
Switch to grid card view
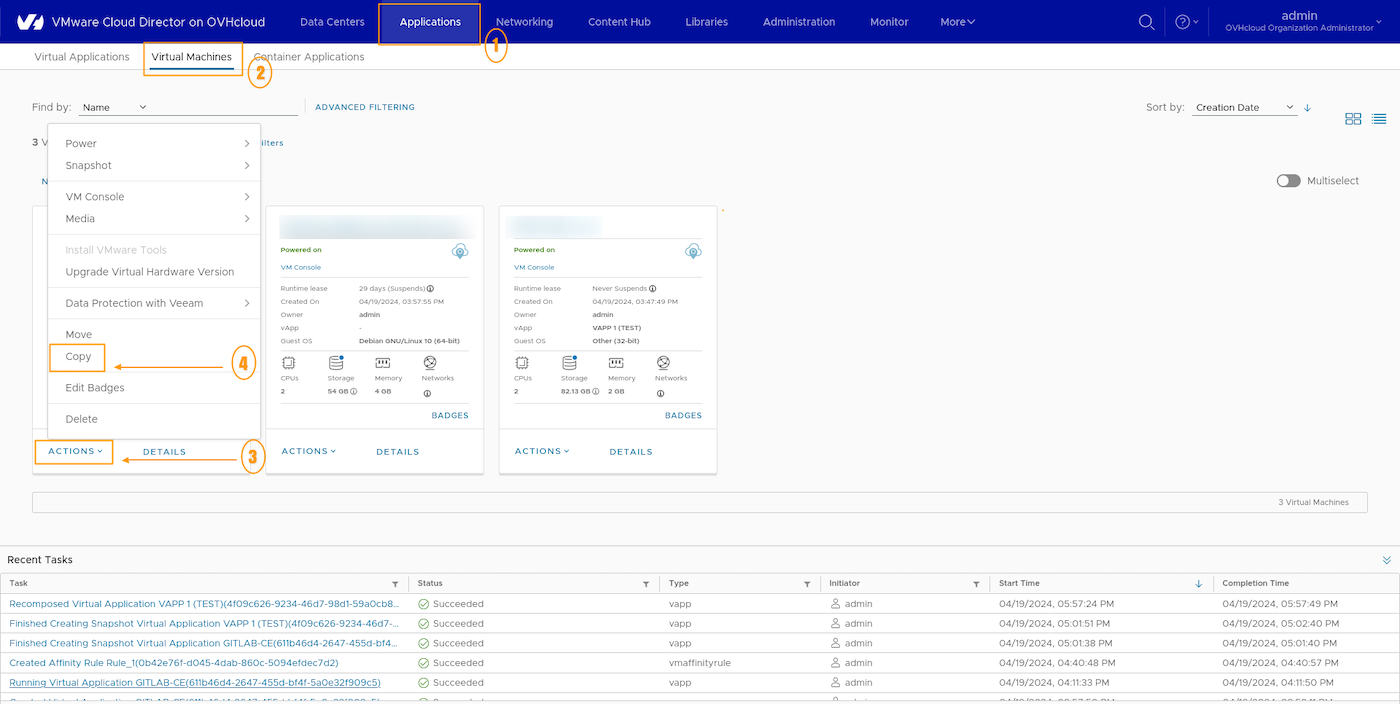tap(1353, 118)
